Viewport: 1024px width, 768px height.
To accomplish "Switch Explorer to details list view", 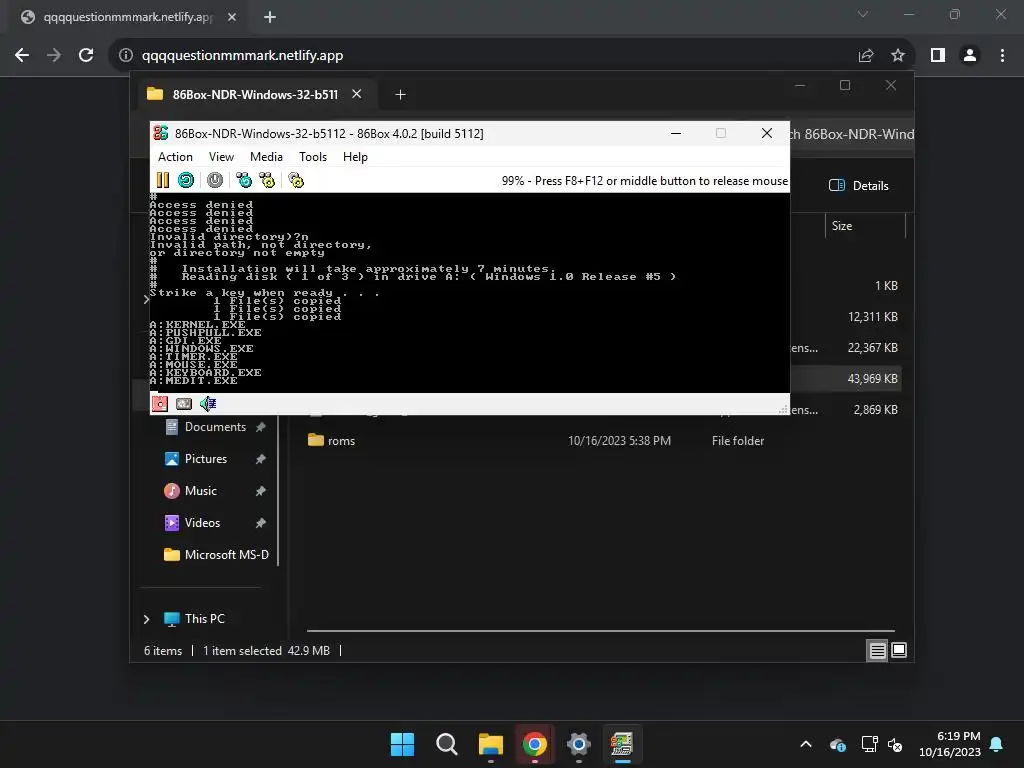I will tap(878, 650).
